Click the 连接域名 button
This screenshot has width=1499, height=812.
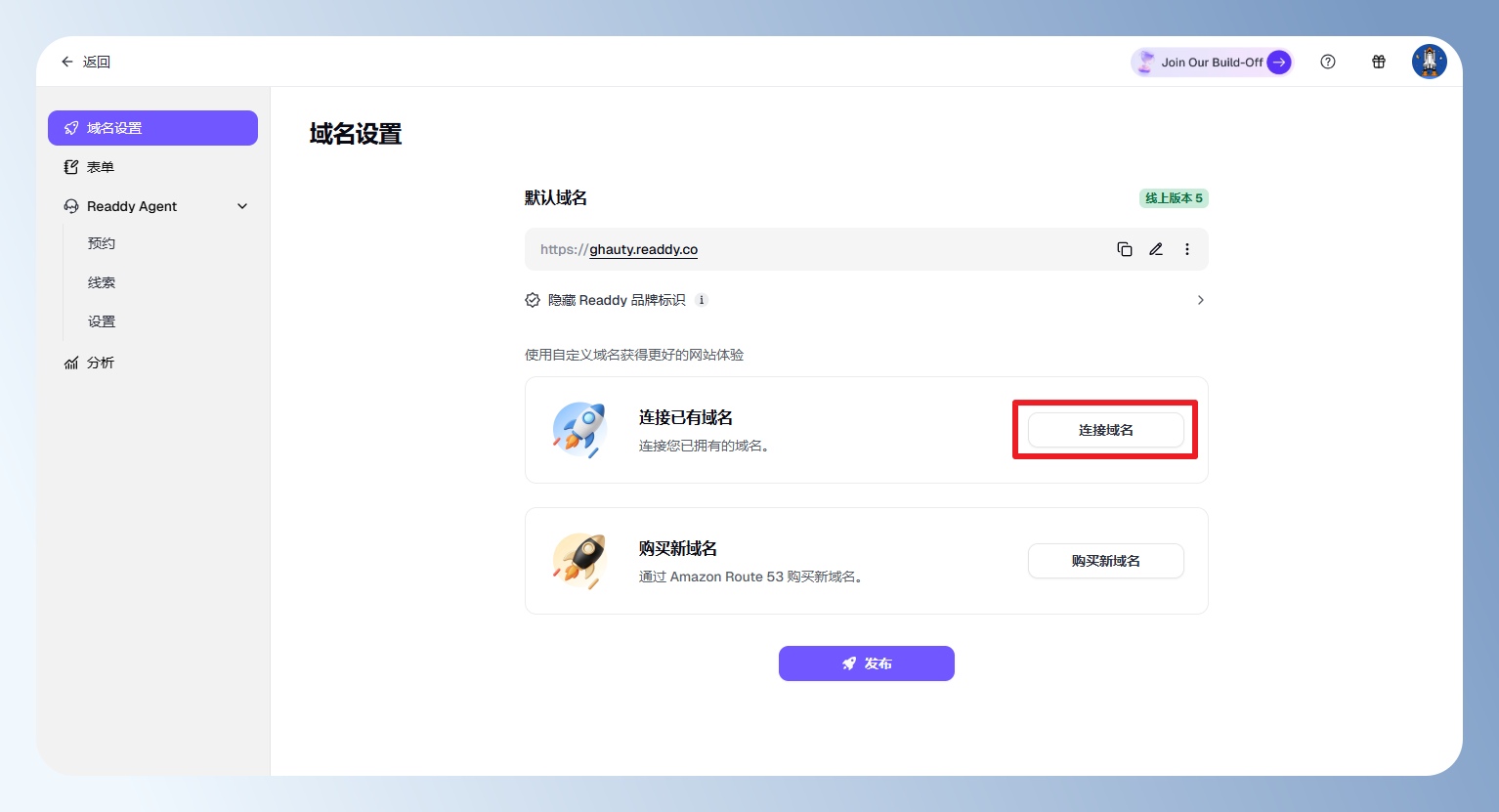tap(1105, 430)
